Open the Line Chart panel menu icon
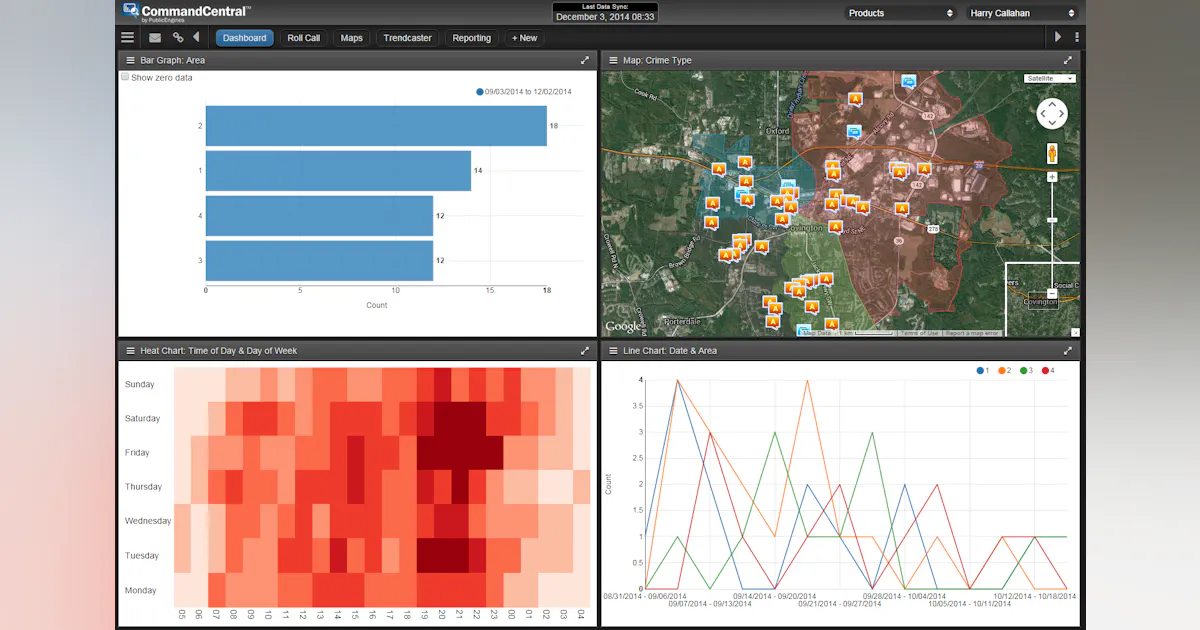 tap(612, 351)
